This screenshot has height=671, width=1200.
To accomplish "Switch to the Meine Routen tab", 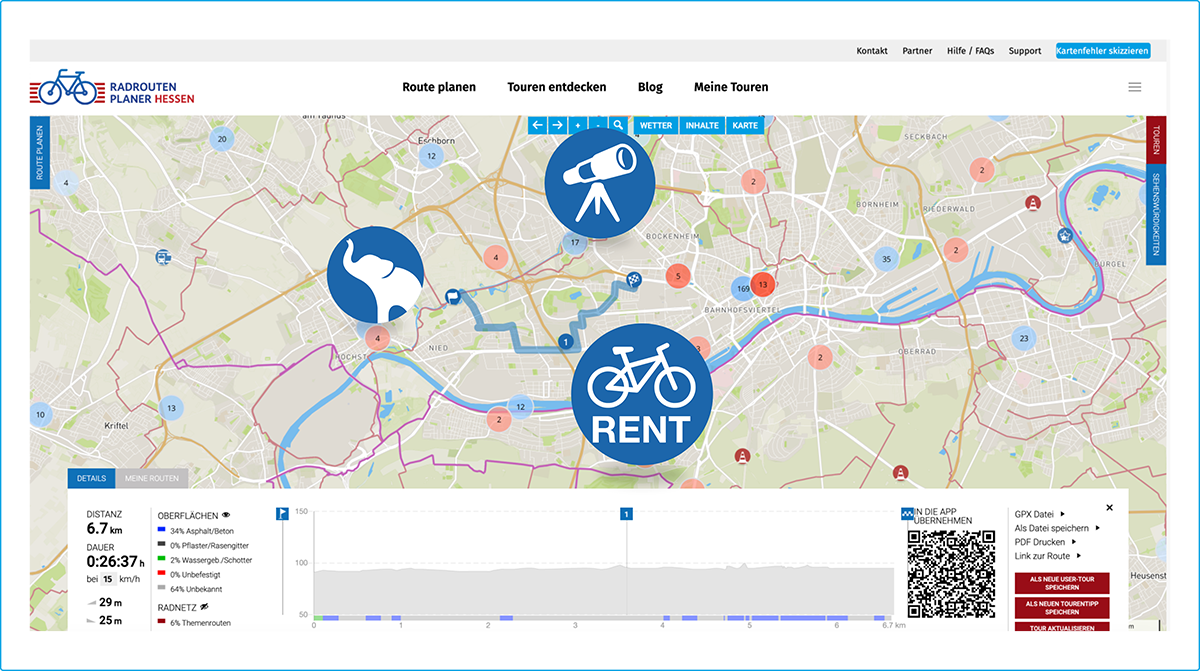I will pos(151,478).
